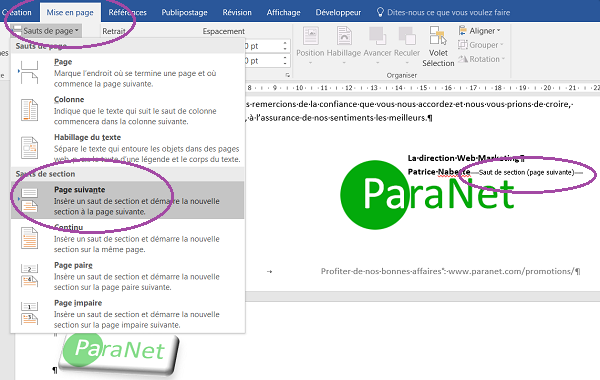Expand the Grouper dropdown
Screen dimensions: 600x380
click(481, 45)
